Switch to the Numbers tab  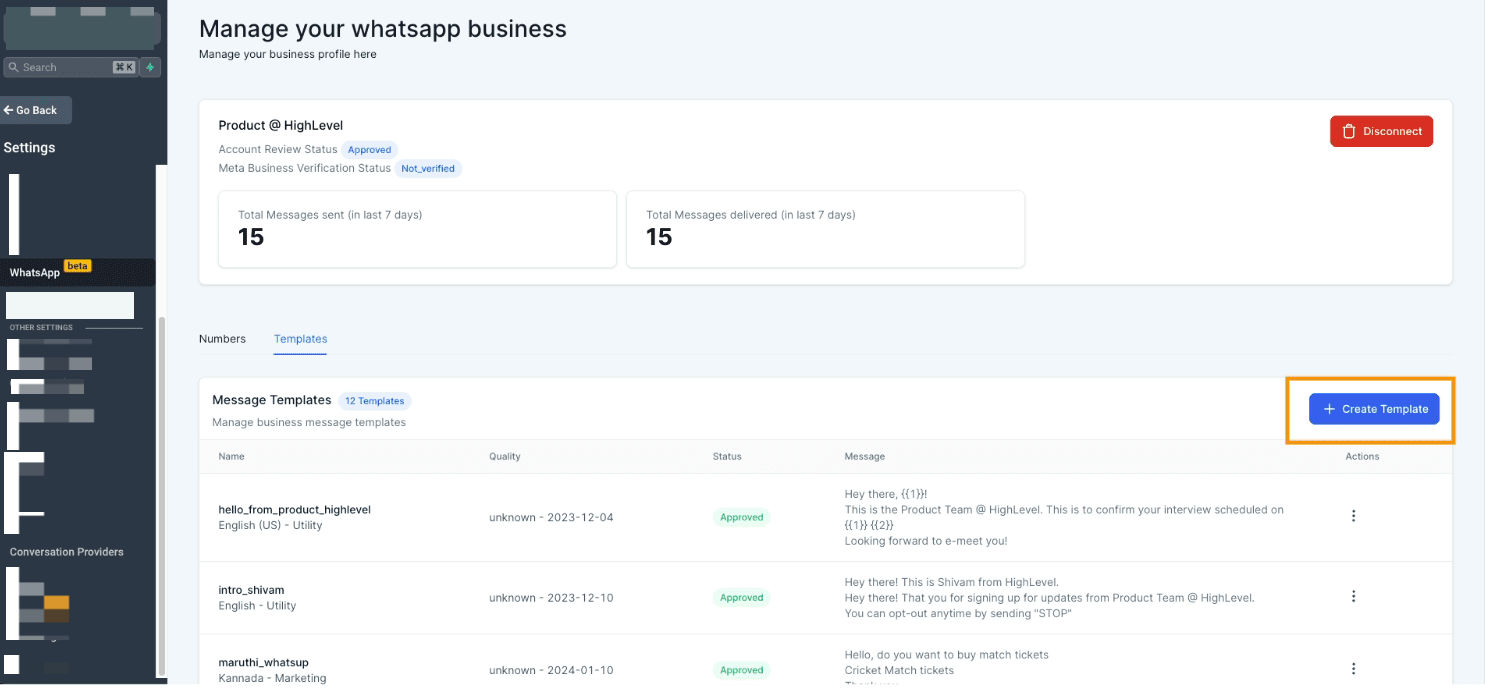coord(222,339)
